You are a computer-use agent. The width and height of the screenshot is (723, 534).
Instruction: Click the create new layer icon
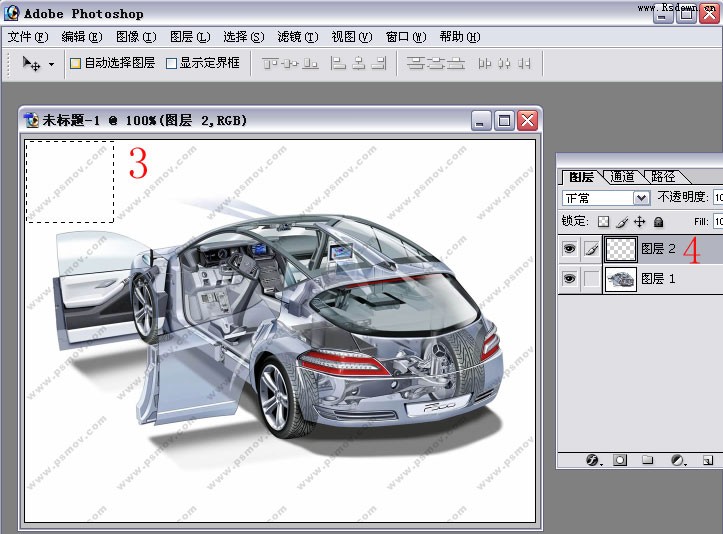[707, 460]
